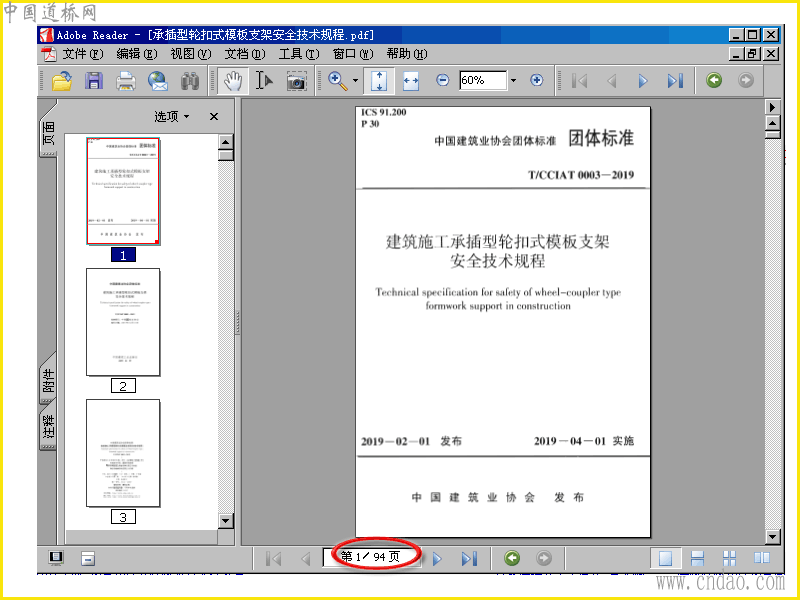The height and width of the screenshot is (600, 800).
Task: Close the pages navigation panel
Action: pyautogui.click(x=214, y=116)
